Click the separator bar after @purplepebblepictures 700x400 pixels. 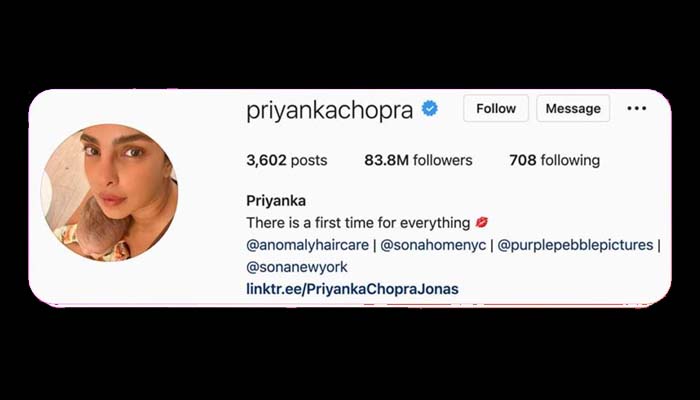click(658, 245)
